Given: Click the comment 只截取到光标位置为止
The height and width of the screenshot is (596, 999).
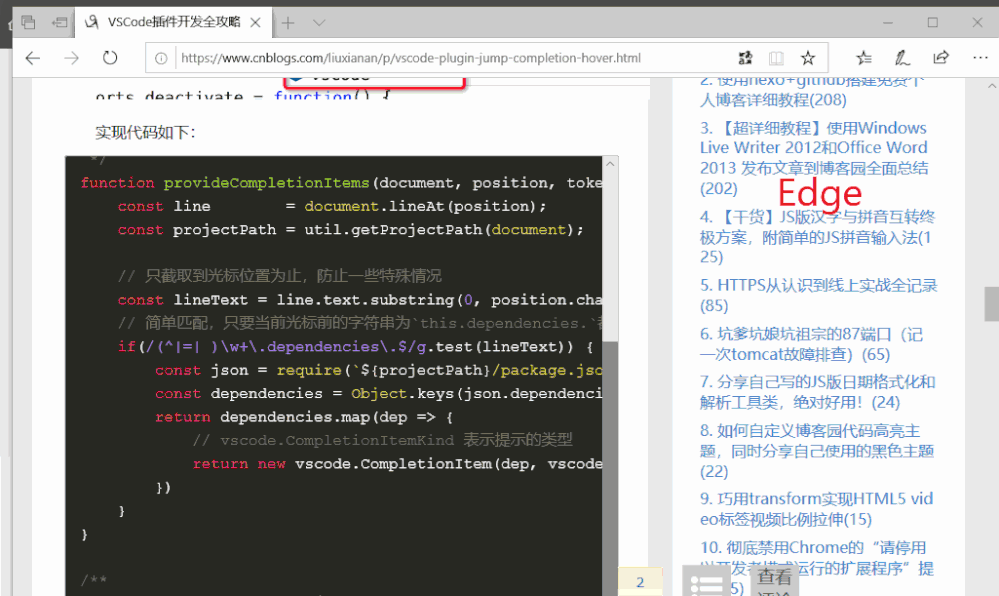Looking at the screenshot, I should [x=279, y=276].
